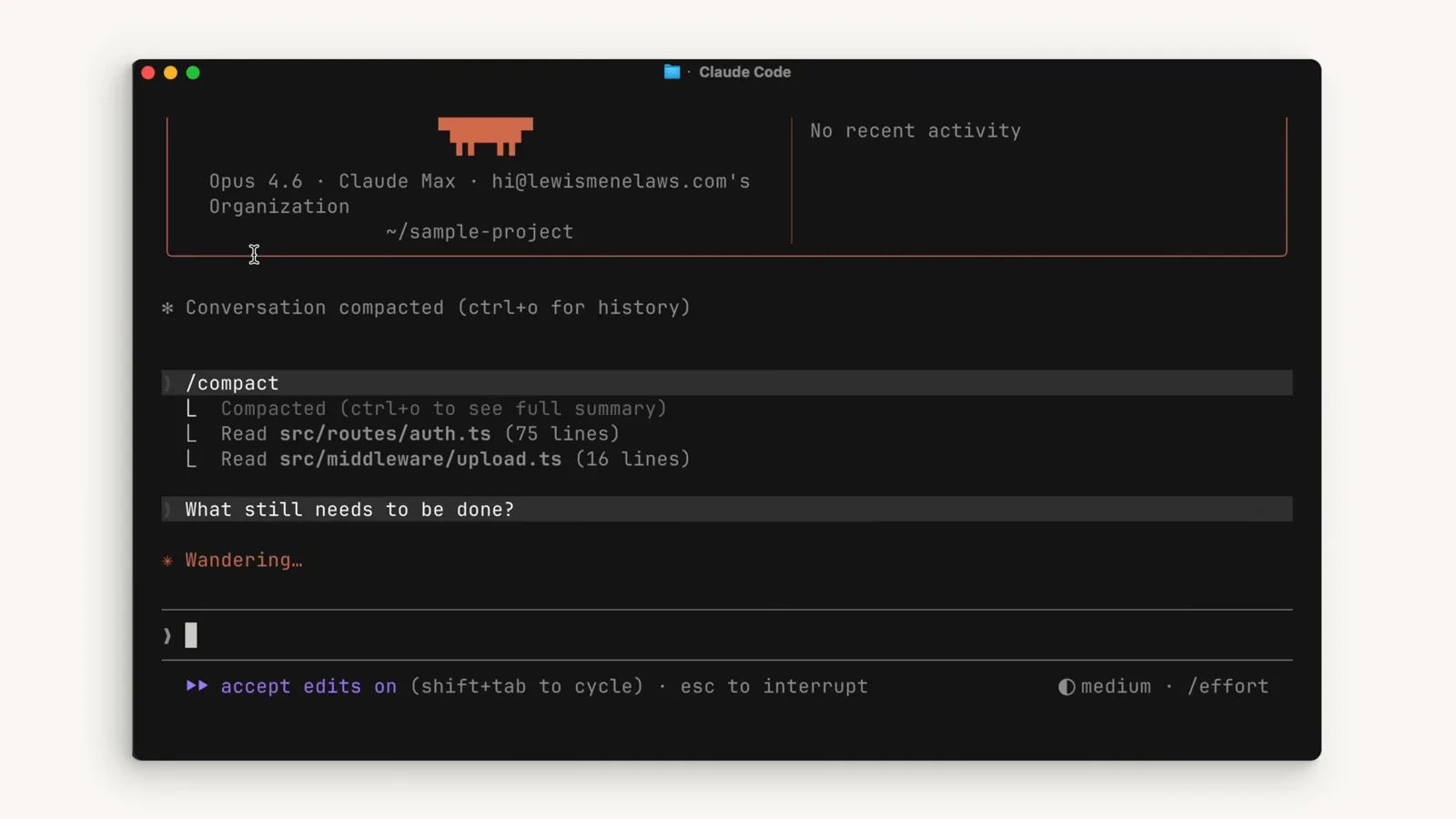
Task: Expand the Read src/routes/auth.ts entry
Action: [x=420, y=434]
